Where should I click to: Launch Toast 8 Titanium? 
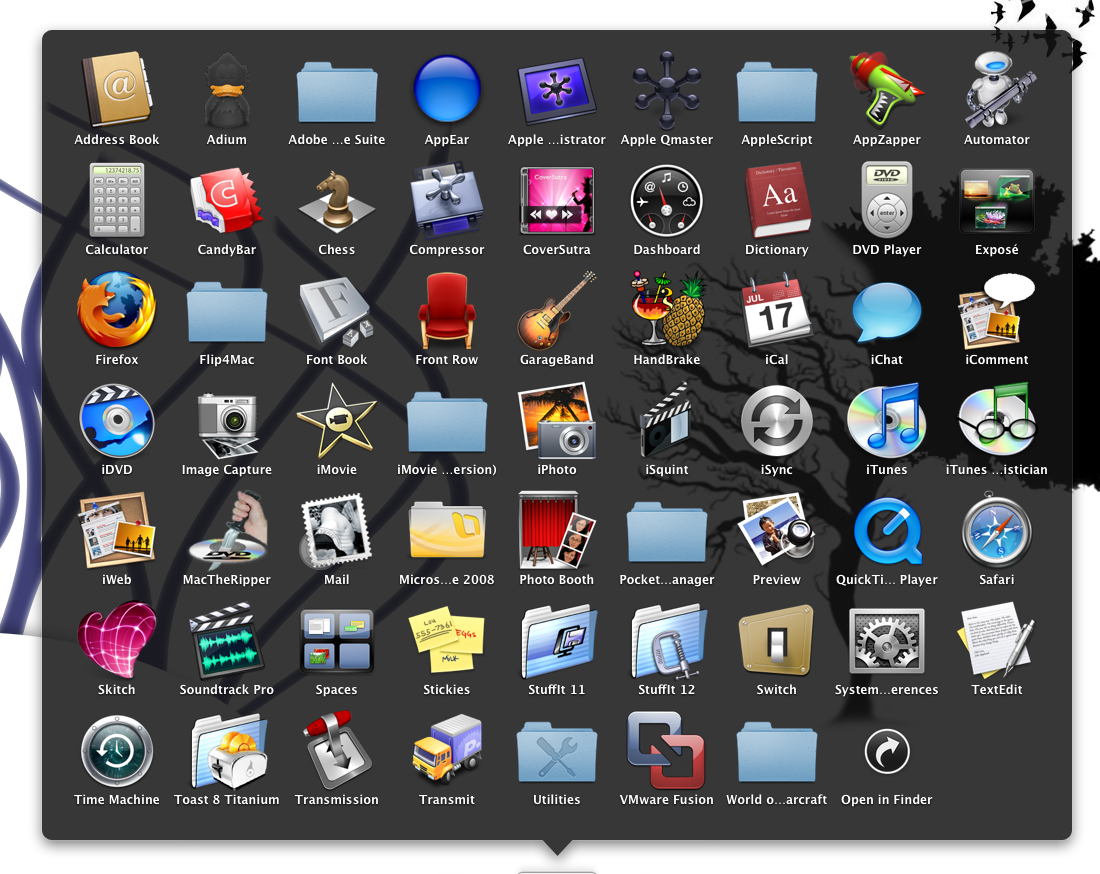227,751
